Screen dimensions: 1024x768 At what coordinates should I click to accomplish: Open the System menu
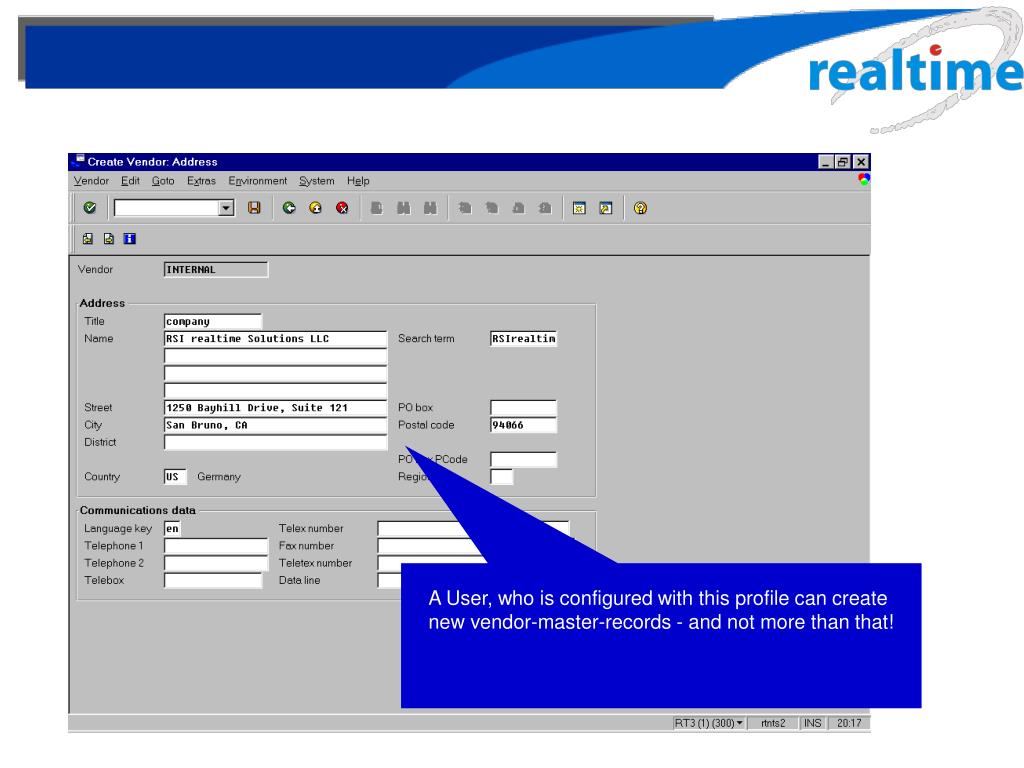[317, 181]
